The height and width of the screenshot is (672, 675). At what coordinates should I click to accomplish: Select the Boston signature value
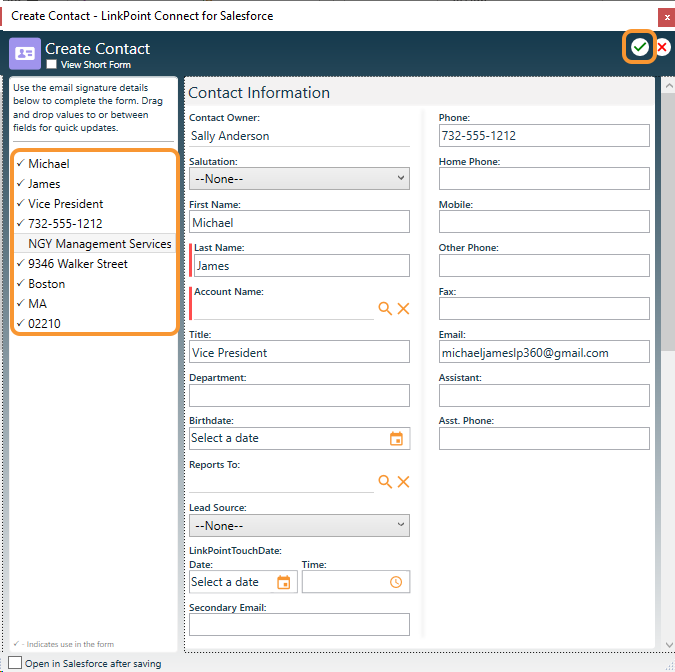(x=46, y=284)
